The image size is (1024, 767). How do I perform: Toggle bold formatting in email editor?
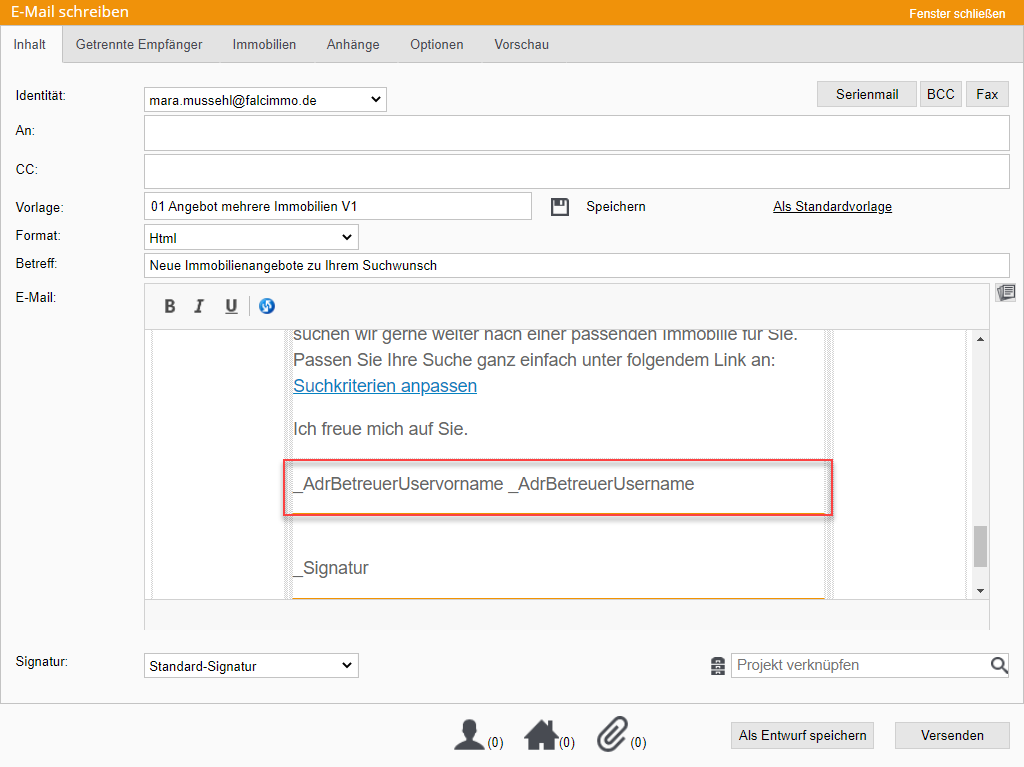coord(170,306)
